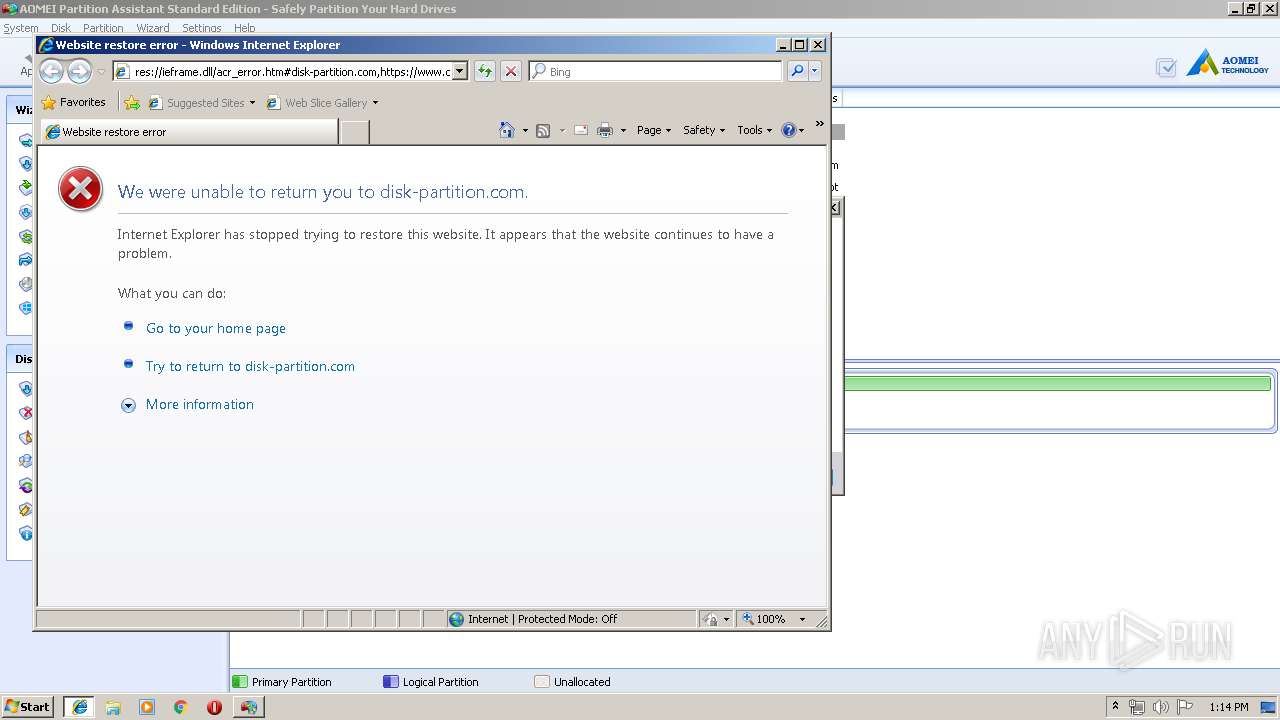Viewport: 1280px width, 720px height.
Task: Open Help menu in AOMEI window
Action: click(244, 28)
